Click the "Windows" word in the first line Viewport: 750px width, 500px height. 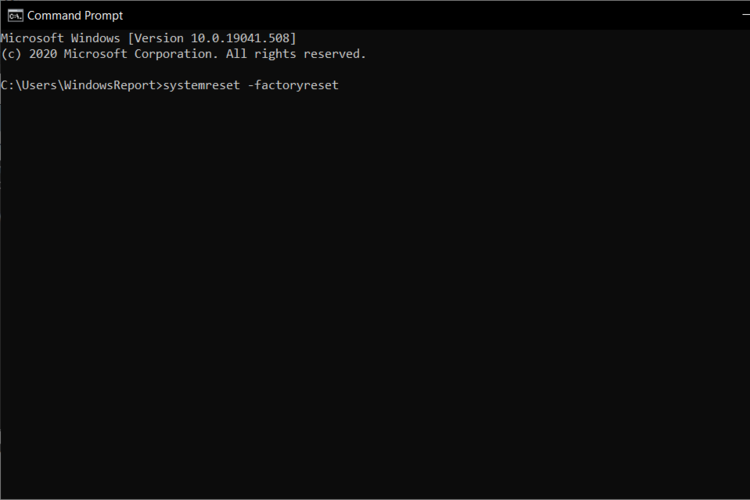click(x=96, y=38)
